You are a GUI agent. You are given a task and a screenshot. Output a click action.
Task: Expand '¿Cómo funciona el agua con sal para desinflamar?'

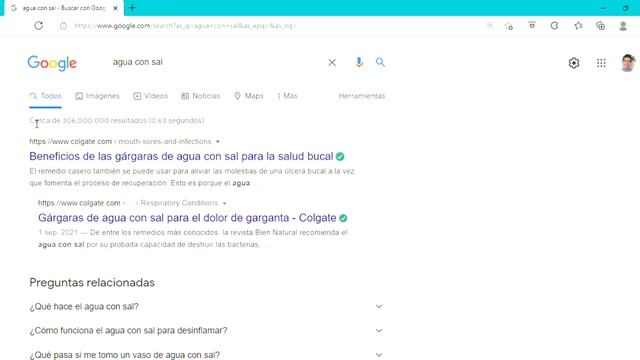206,331
